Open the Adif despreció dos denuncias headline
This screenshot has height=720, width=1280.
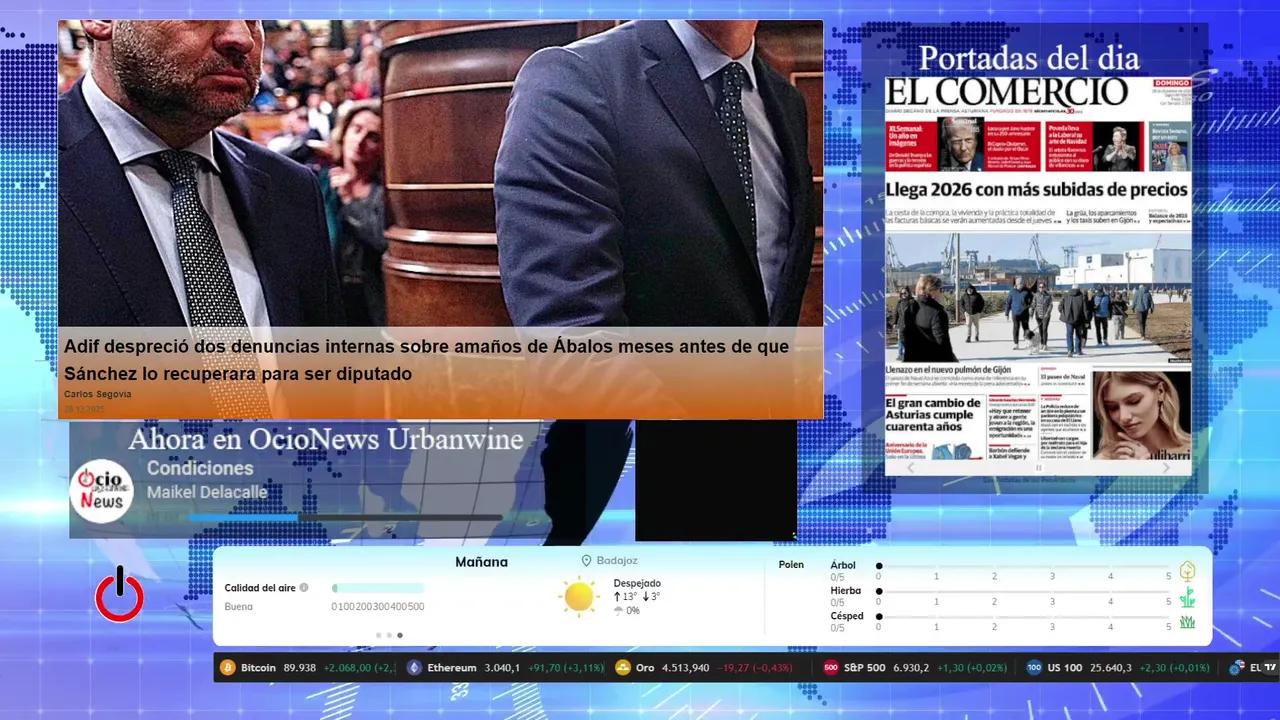click(426, 360)
